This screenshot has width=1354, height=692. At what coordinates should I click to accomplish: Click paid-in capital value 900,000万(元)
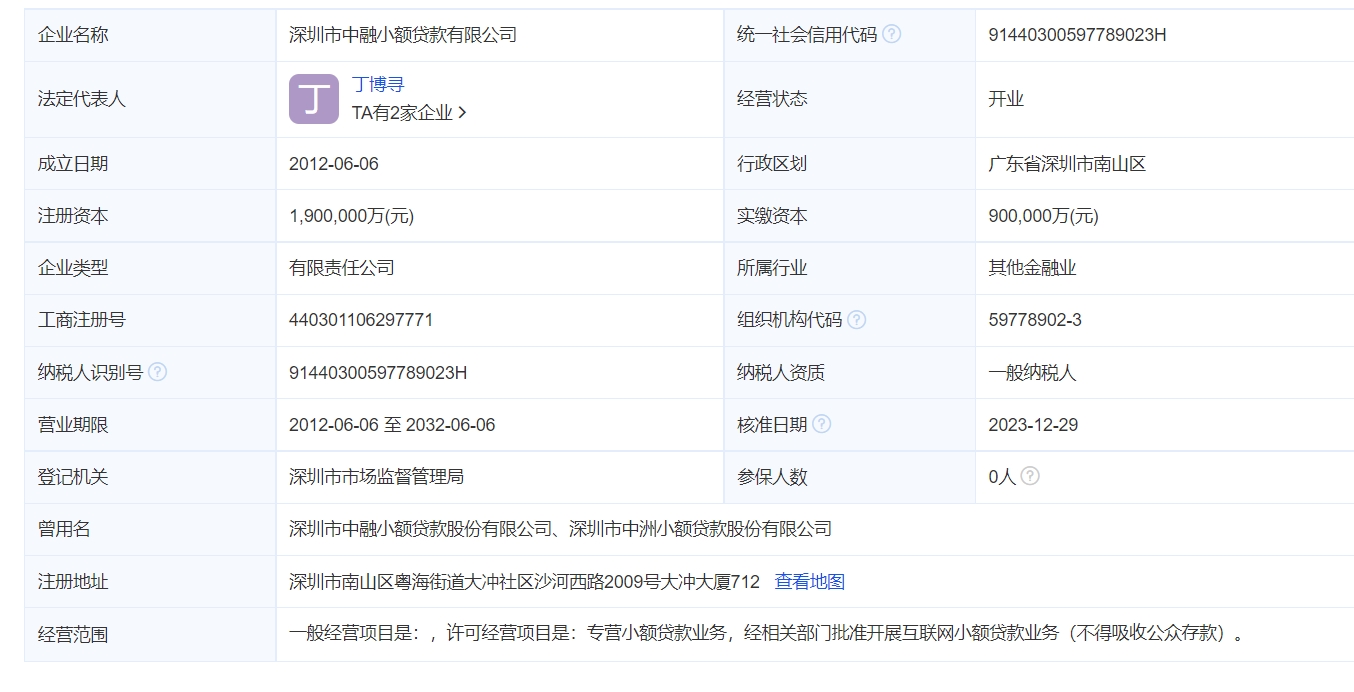(x=1043, y=216)
